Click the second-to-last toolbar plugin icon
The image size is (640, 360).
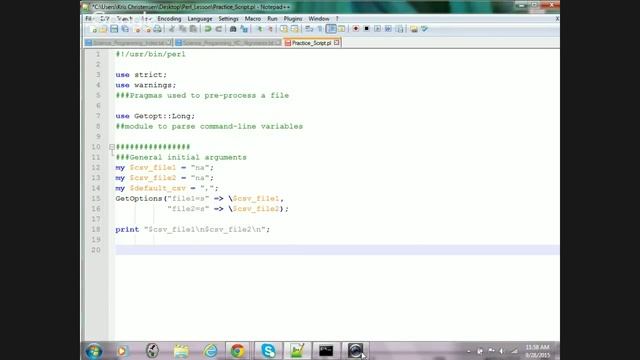point(414,29)
